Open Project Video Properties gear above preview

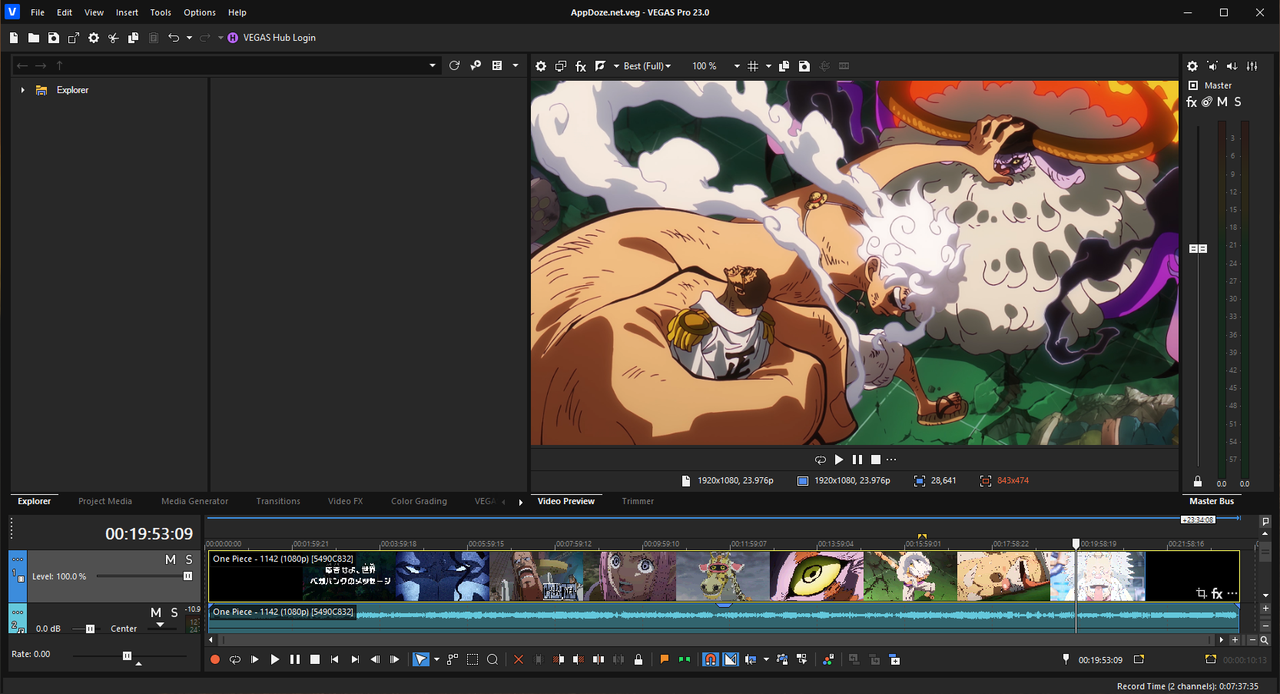pyautogui.click(x=541, y=66)
